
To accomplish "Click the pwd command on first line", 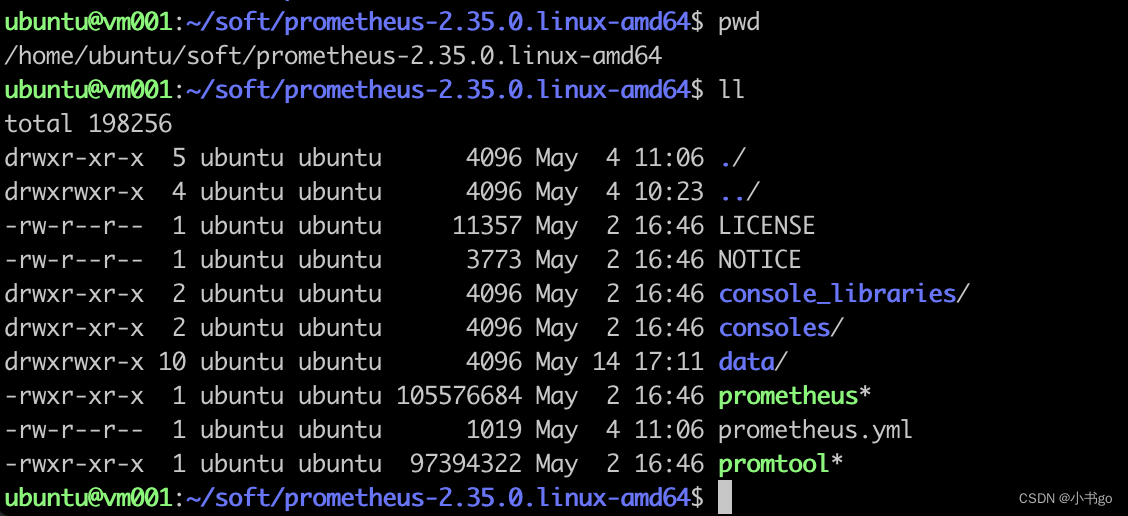I will [x=739, y=21].
